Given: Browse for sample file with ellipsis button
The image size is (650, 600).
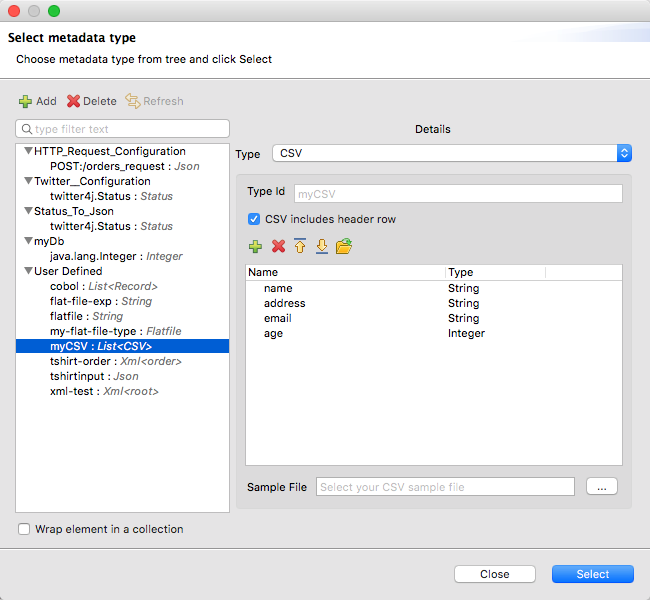Looking at the screenshot, I should [x=601, y=487].
